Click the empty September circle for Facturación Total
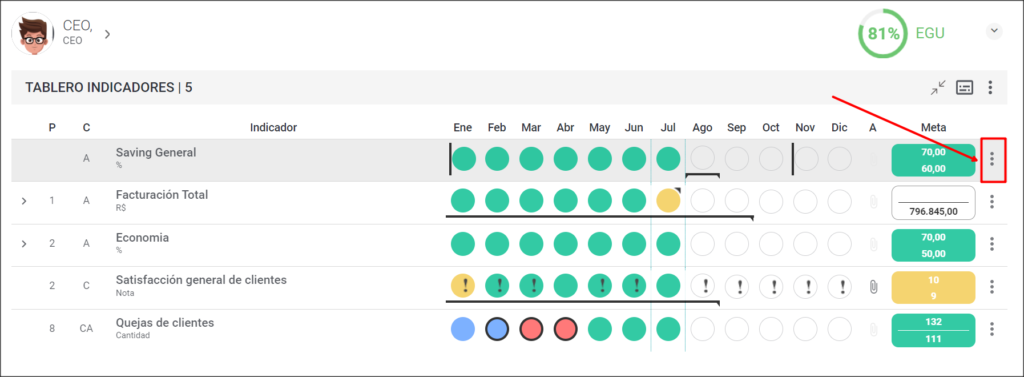Image resolution: width=1024 pixels, height=377 pixels. [x=737, y=201]
